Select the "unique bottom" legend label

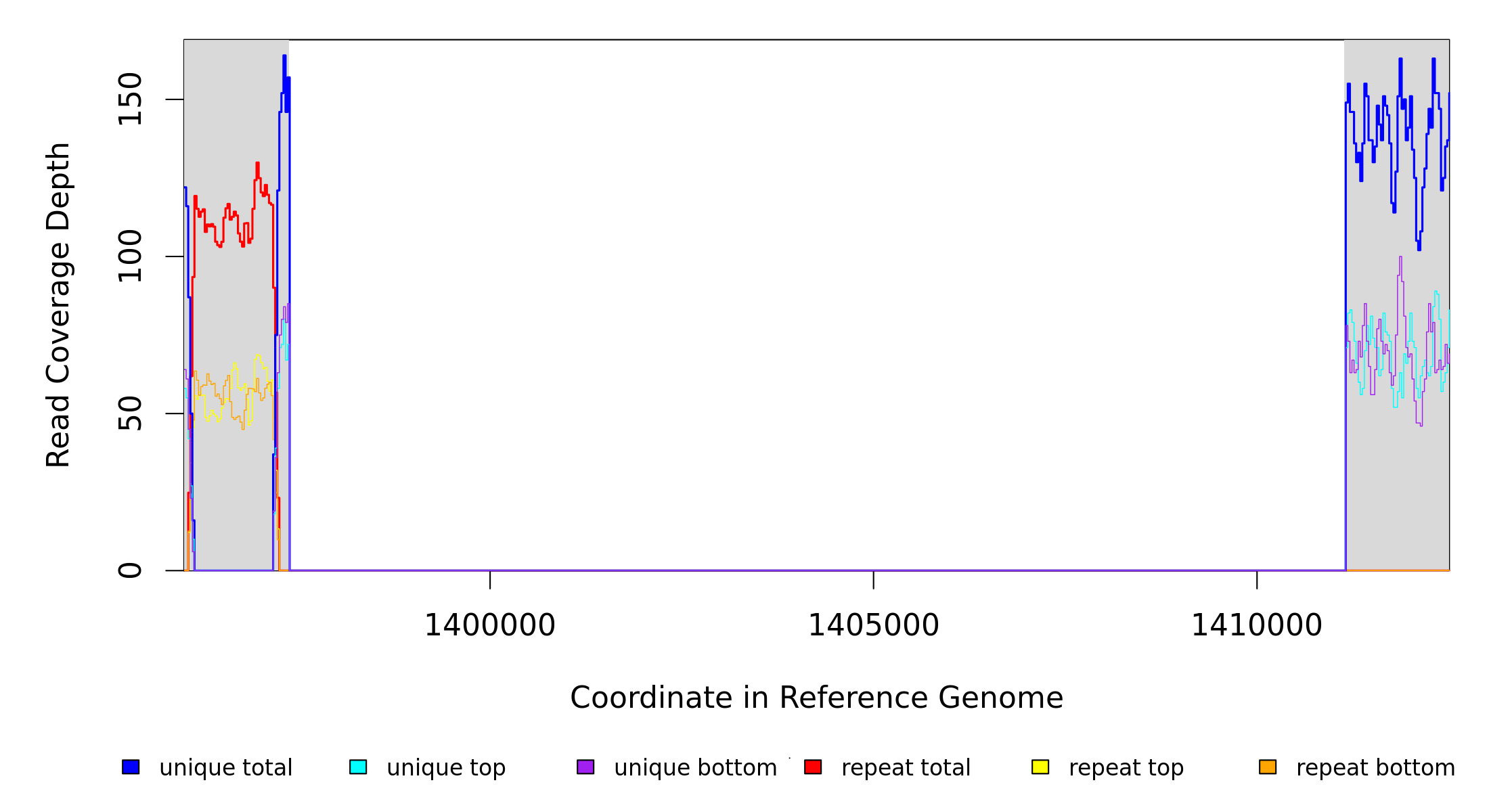click(x=695, y=768)
